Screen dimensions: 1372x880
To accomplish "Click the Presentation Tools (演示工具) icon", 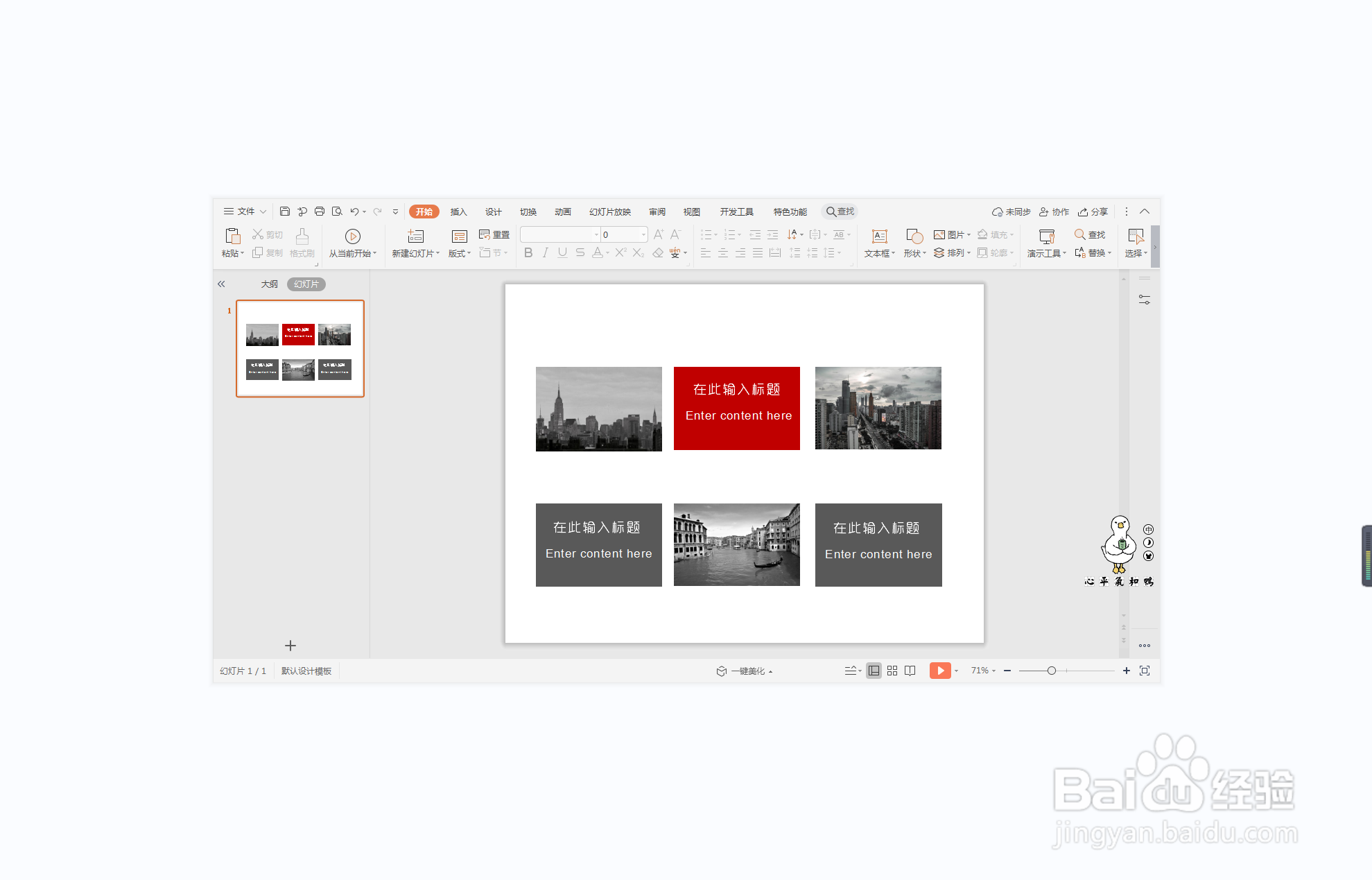I will pos(1046,236).
